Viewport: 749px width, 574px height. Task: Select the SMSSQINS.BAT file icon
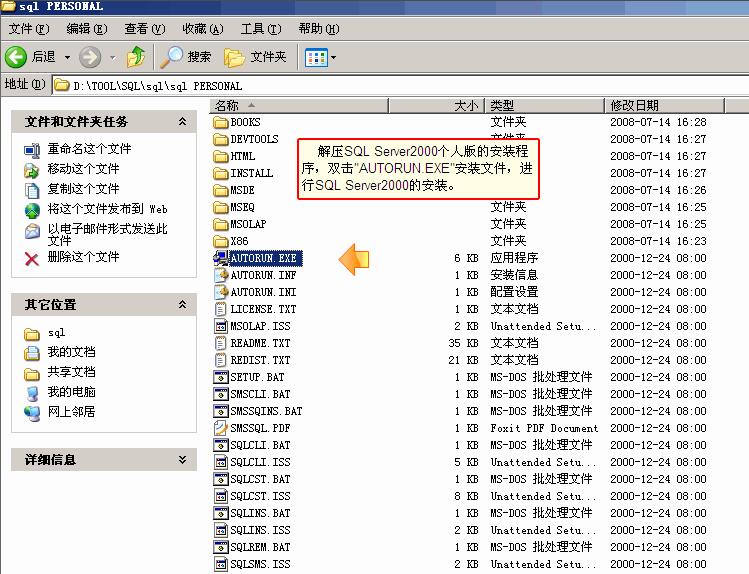(x=221, y=412)
